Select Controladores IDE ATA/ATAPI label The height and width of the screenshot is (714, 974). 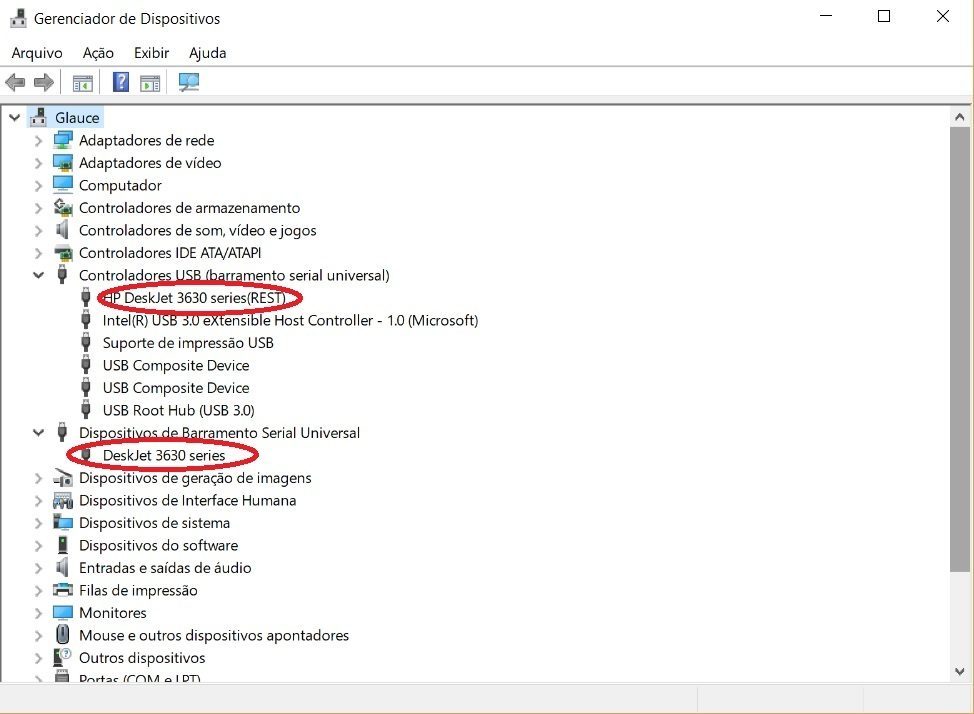click(x=170, y=253)
